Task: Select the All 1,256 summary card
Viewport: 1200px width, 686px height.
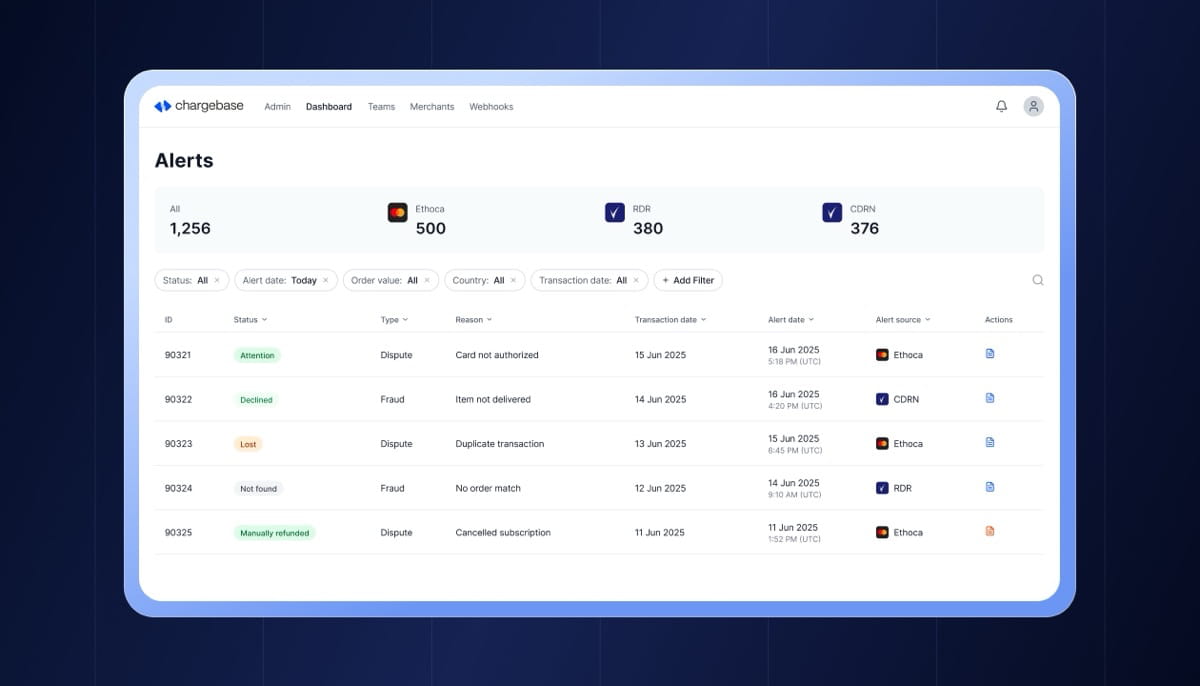Action: click(x=190, y=220)
